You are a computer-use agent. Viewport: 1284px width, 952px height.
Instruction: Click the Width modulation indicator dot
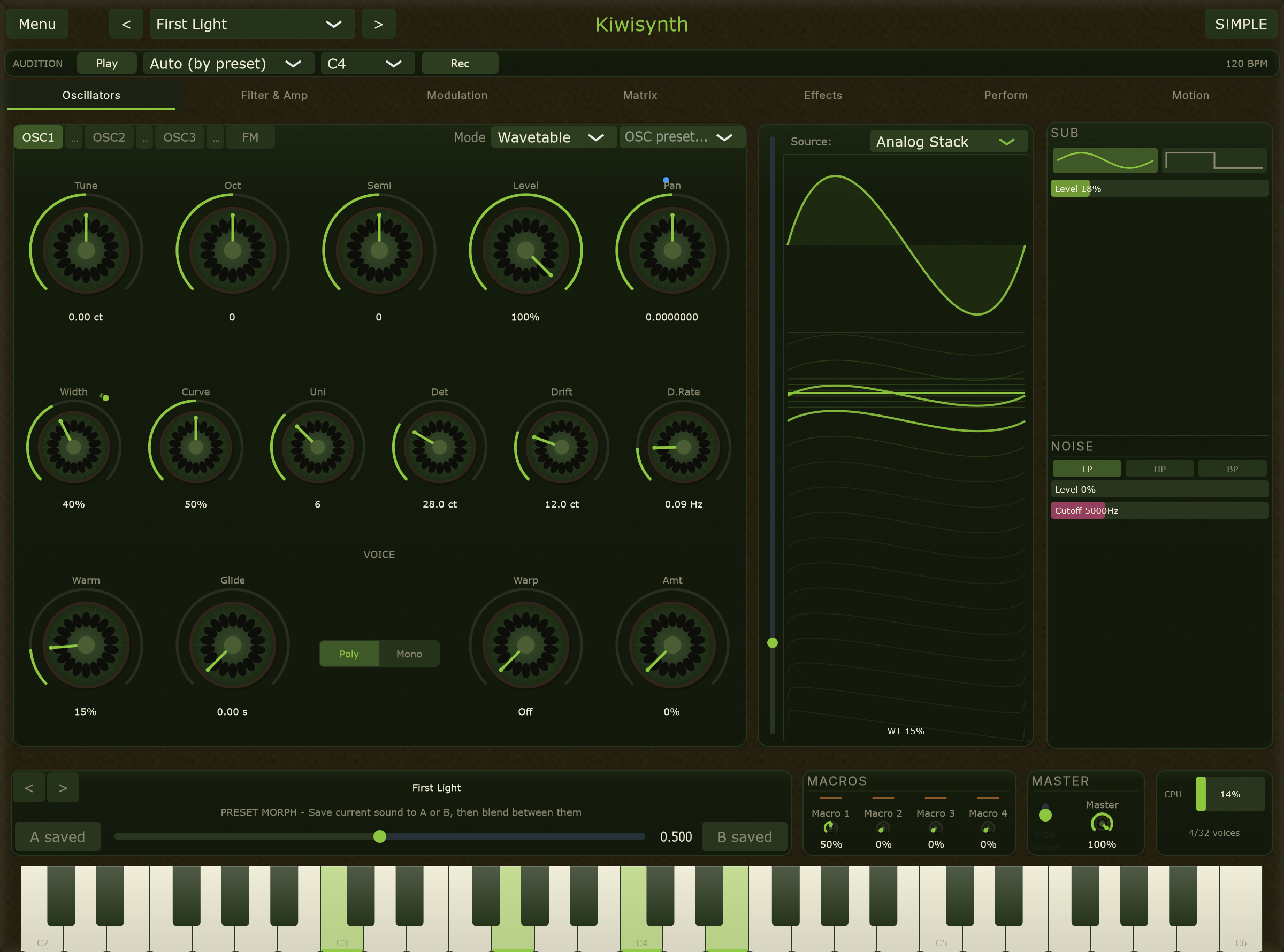[x=105, y=397]
